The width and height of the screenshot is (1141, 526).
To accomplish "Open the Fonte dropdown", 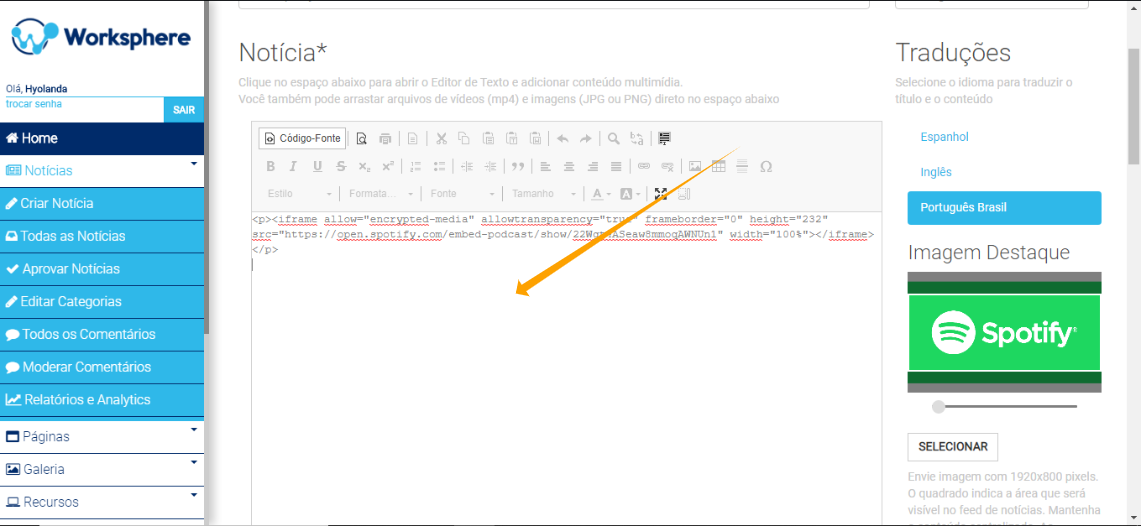I will pyautogui.click(x=463, y=194).
